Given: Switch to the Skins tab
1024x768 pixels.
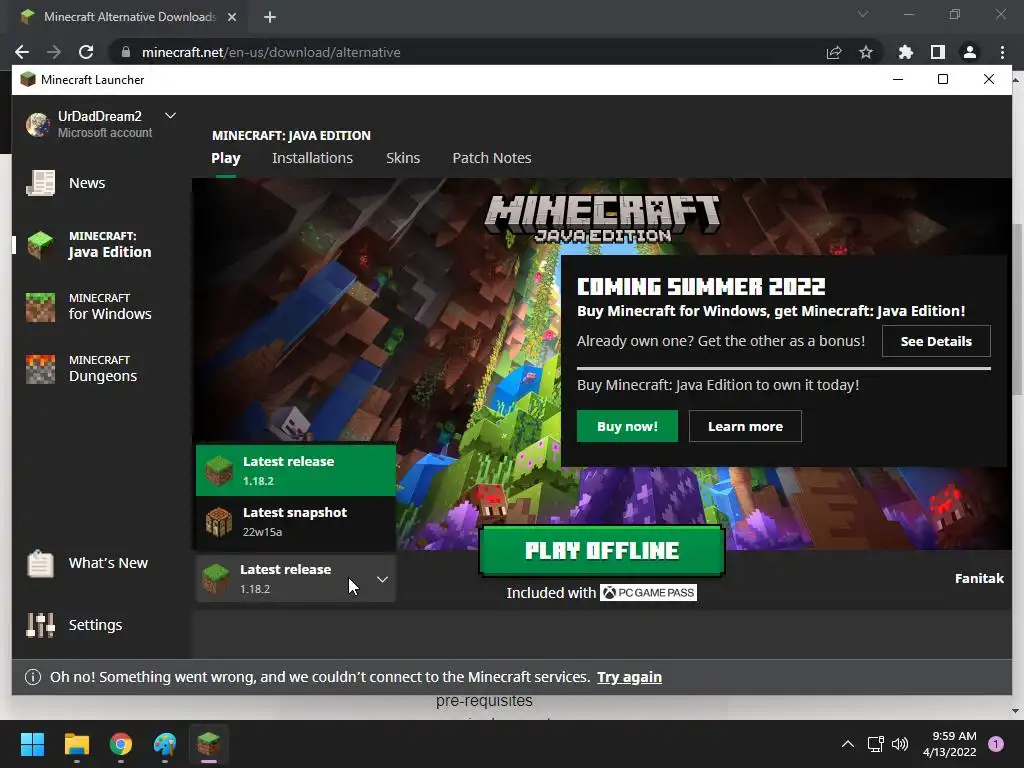Looking at the screenshot, I should (x=403, y=158).
